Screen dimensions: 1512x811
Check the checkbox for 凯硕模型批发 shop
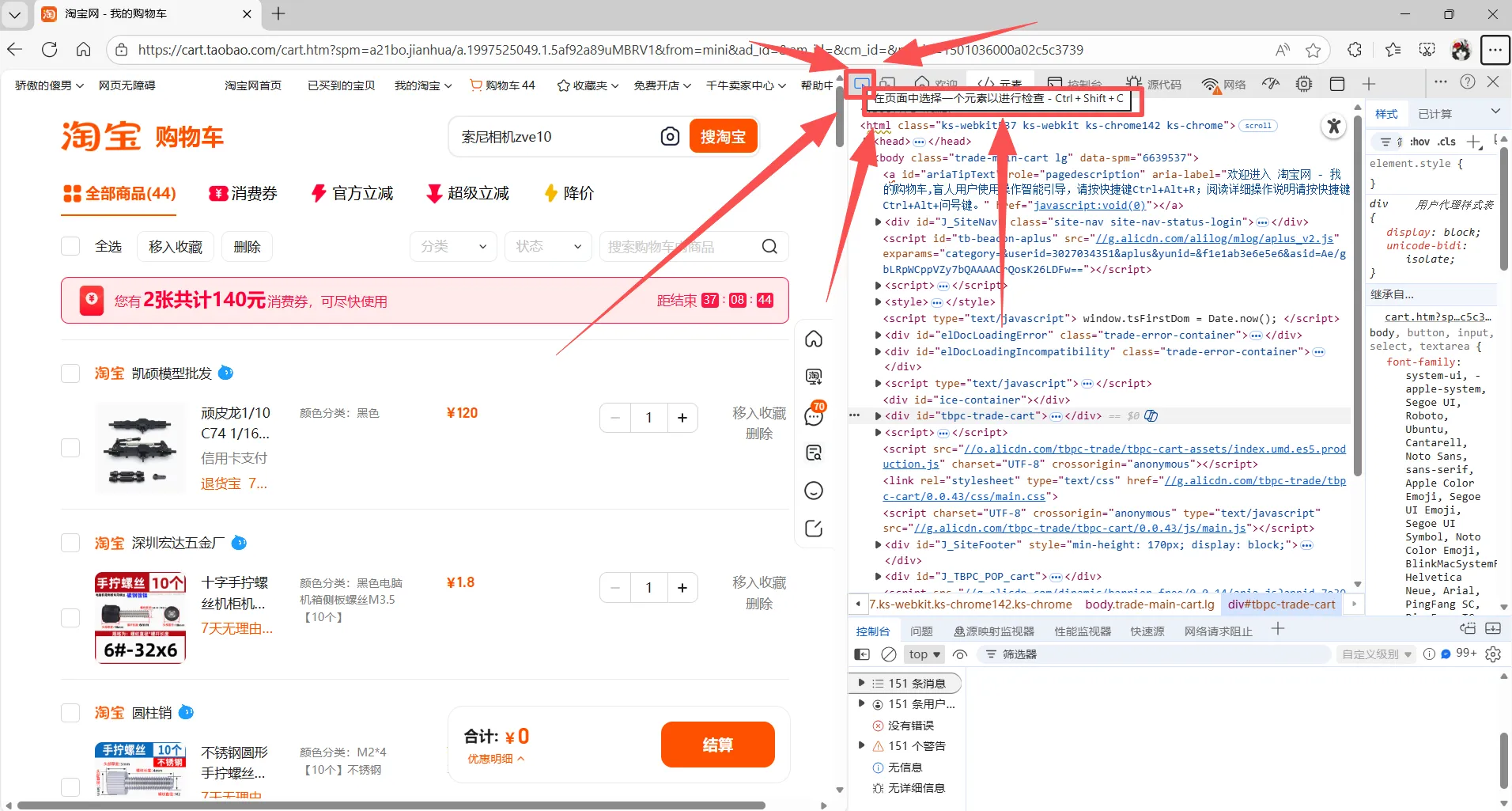[70, 373]
